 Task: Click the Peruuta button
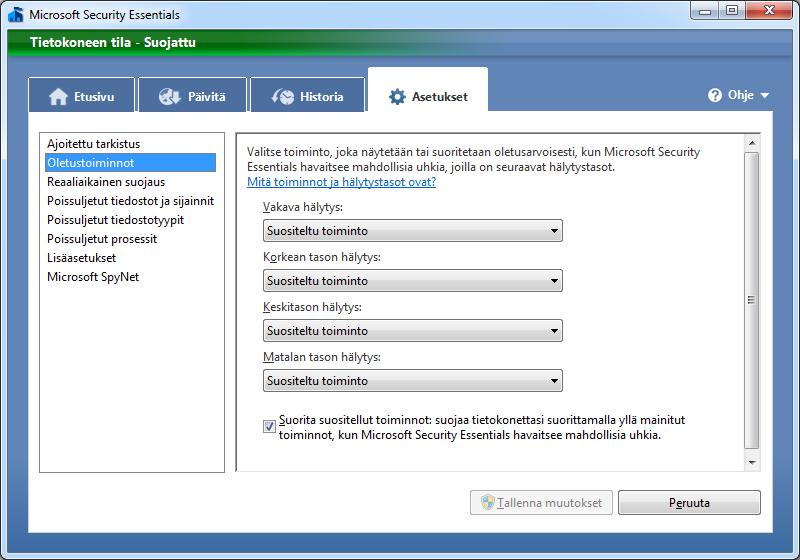[689, 503]
